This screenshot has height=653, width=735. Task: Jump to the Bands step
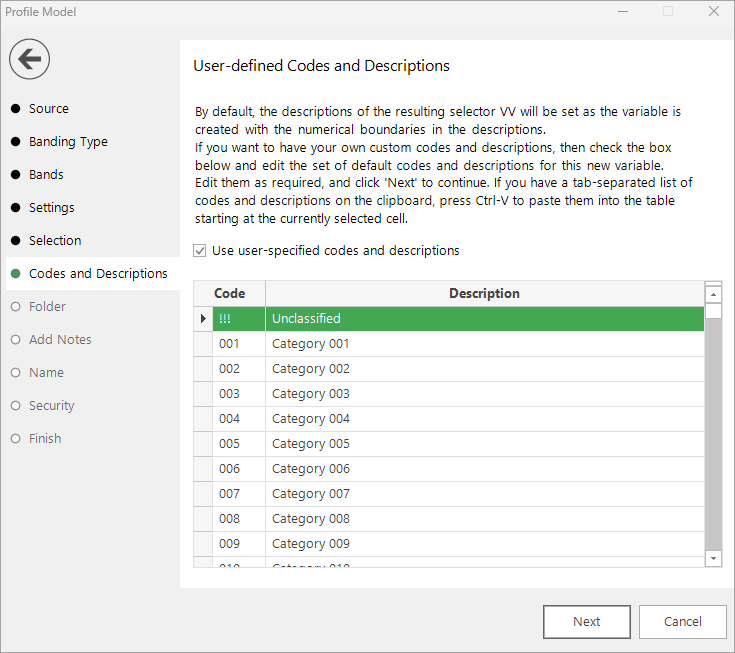(x=46, y=174)
